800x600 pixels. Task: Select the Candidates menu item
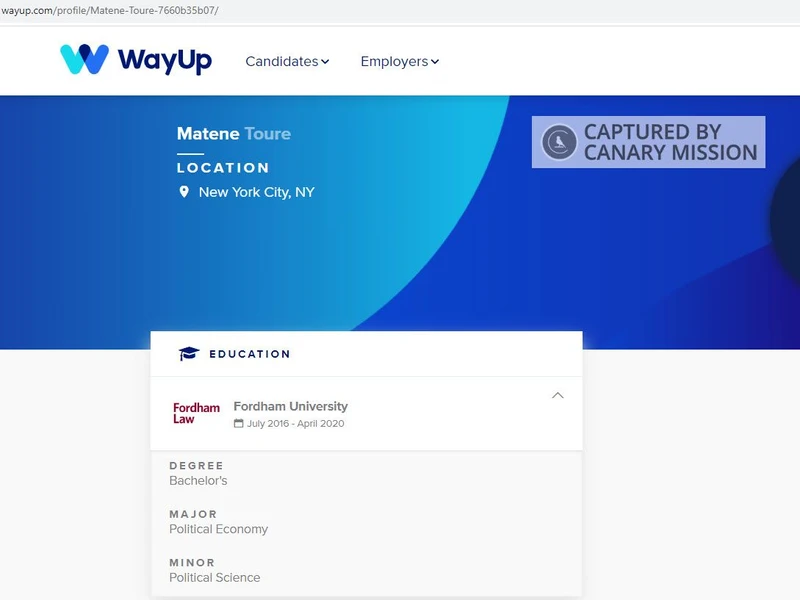coord(284,61)
